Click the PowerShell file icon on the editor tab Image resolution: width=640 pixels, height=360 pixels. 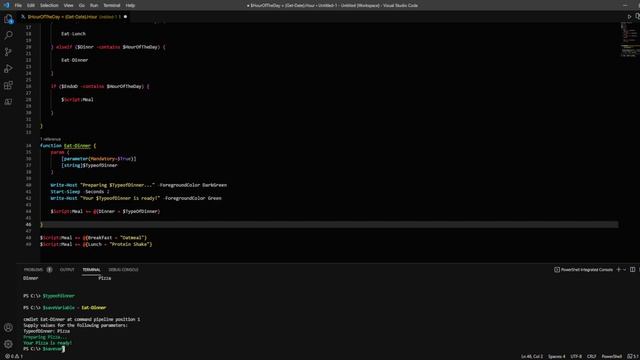coord(23,17)
